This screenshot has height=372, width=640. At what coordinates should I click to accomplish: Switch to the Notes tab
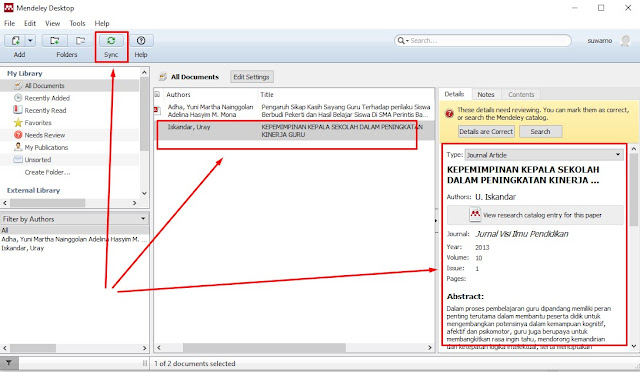486,94
